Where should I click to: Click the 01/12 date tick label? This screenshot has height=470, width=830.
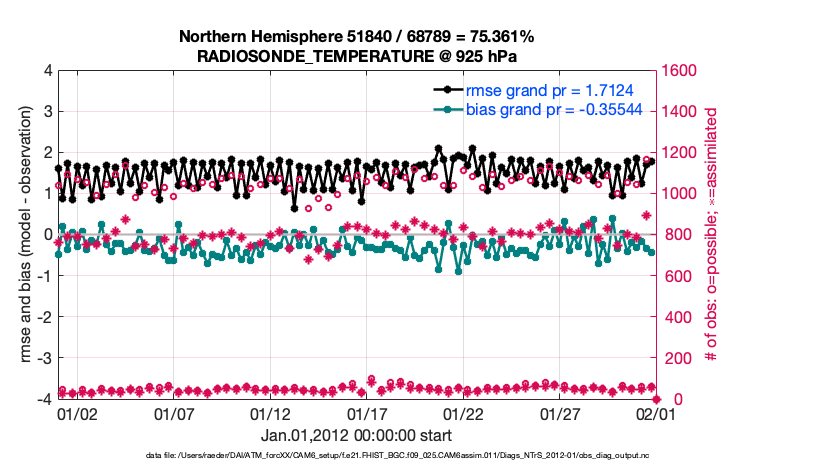[270, 413]
